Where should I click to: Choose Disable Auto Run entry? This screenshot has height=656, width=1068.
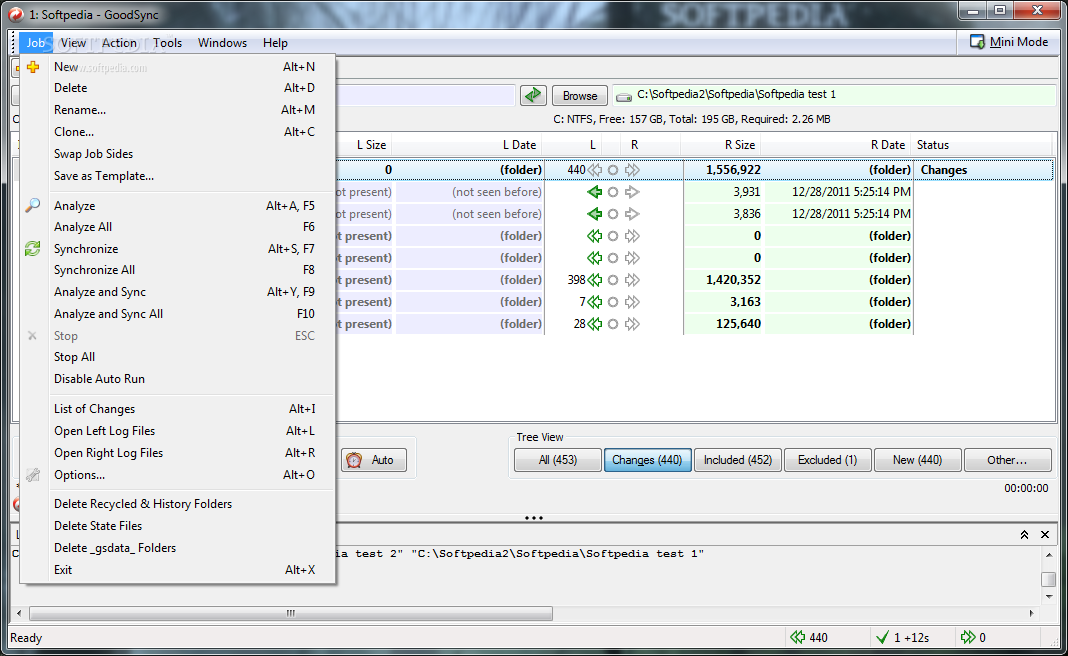click(x=178, y=379)
